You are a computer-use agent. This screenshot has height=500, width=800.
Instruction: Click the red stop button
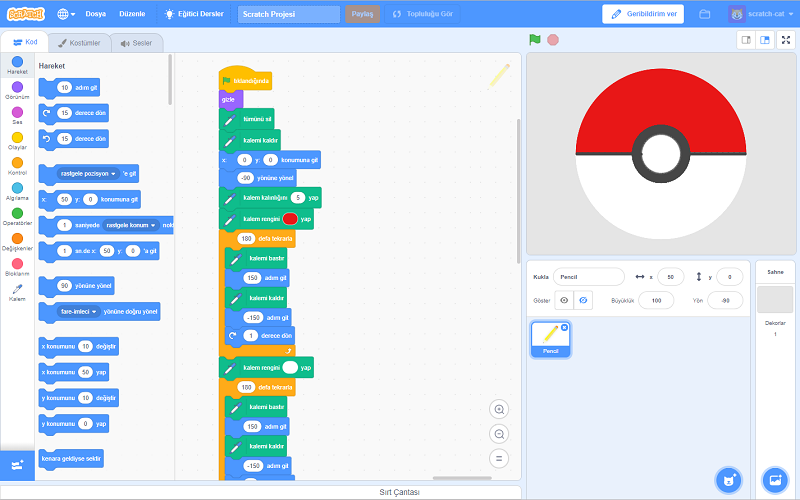[x=553, y=40]
